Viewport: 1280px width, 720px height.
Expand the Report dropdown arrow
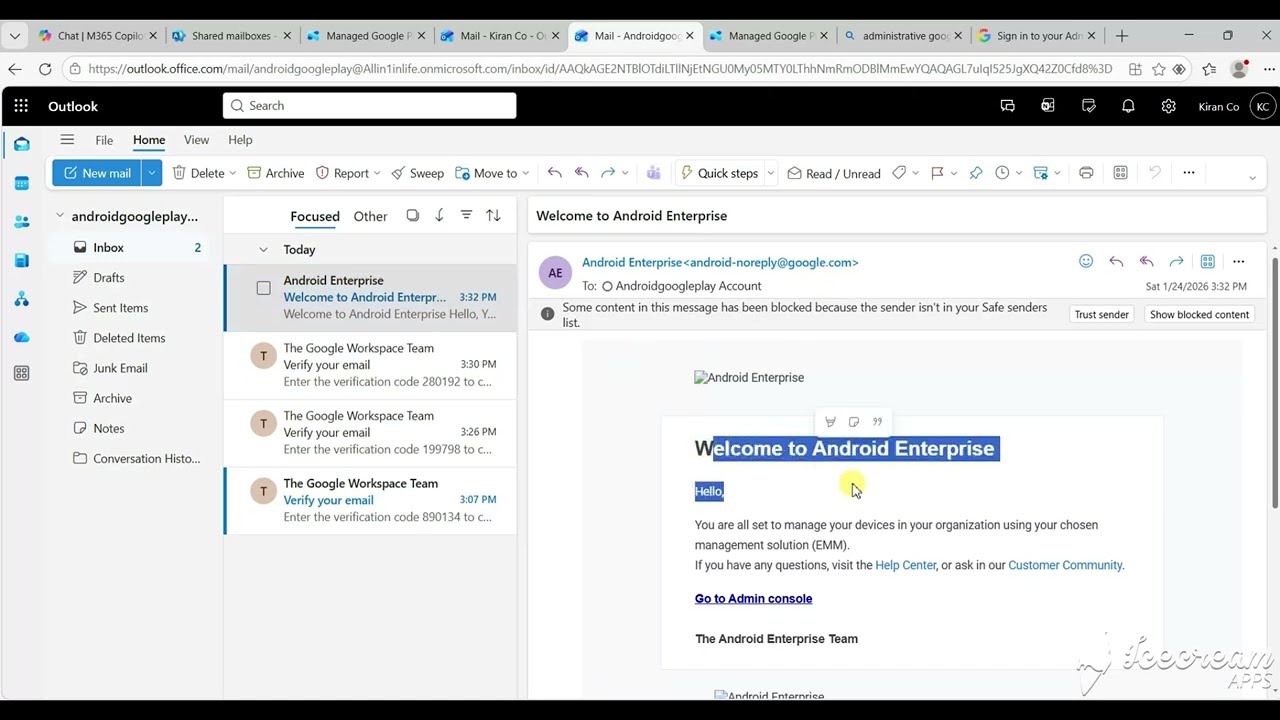pos(377,173)
